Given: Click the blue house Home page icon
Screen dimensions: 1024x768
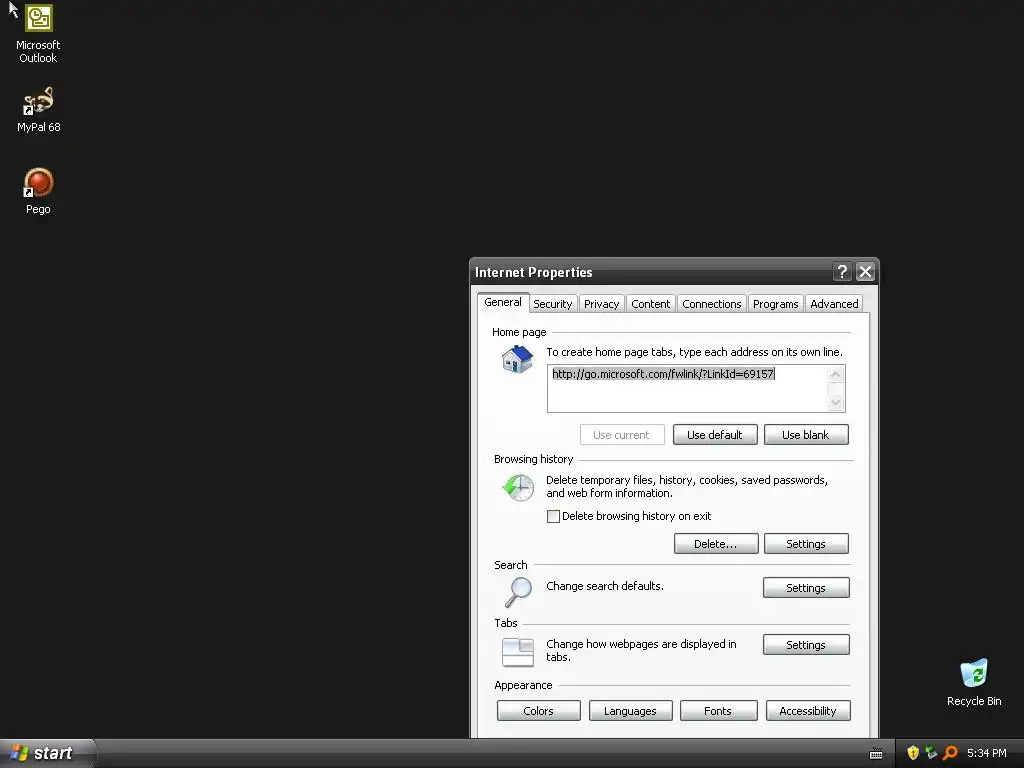Looking at the screenshot, I should click(x=517, y=359).
